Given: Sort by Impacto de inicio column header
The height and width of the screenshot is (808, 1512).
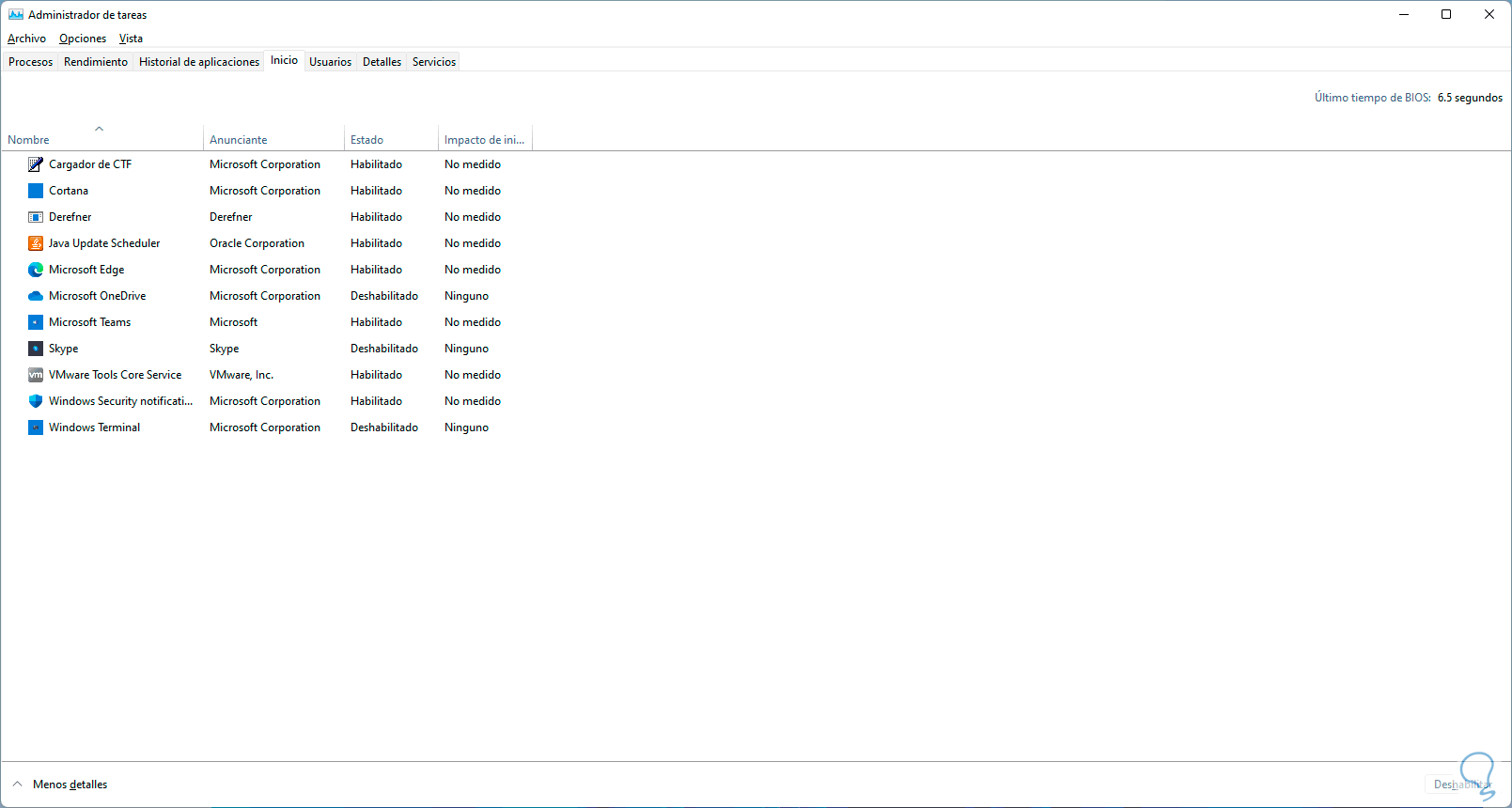Looking at the screenshot, I should [x=485, y=138].
